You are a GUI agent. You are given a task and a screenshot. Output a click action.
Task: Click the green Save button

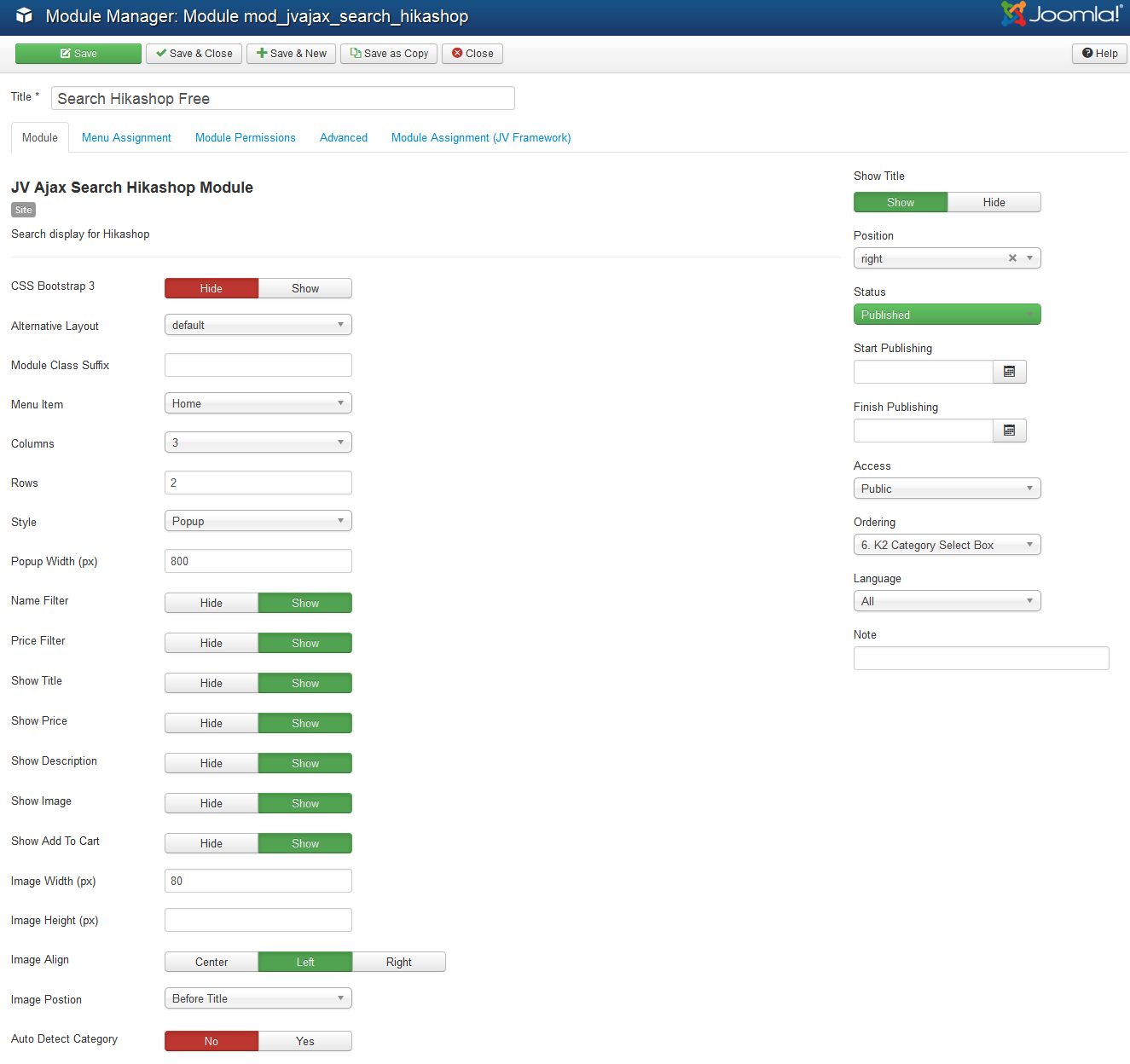coord(78,54)
